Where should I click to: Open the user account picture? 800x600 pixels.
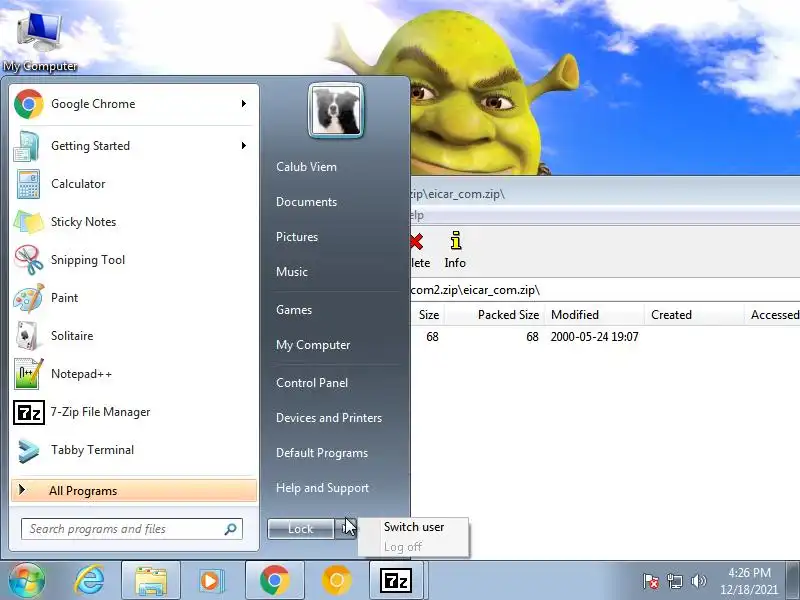[x=336, y=111]
